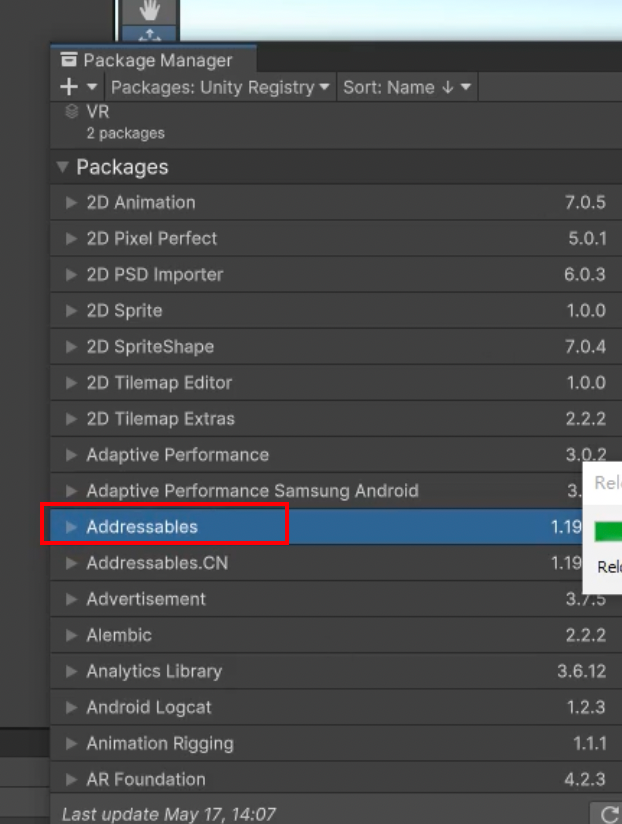Click the plus add-package icon
Viewport: 622px width, 824px height.
tap(69, 87)
